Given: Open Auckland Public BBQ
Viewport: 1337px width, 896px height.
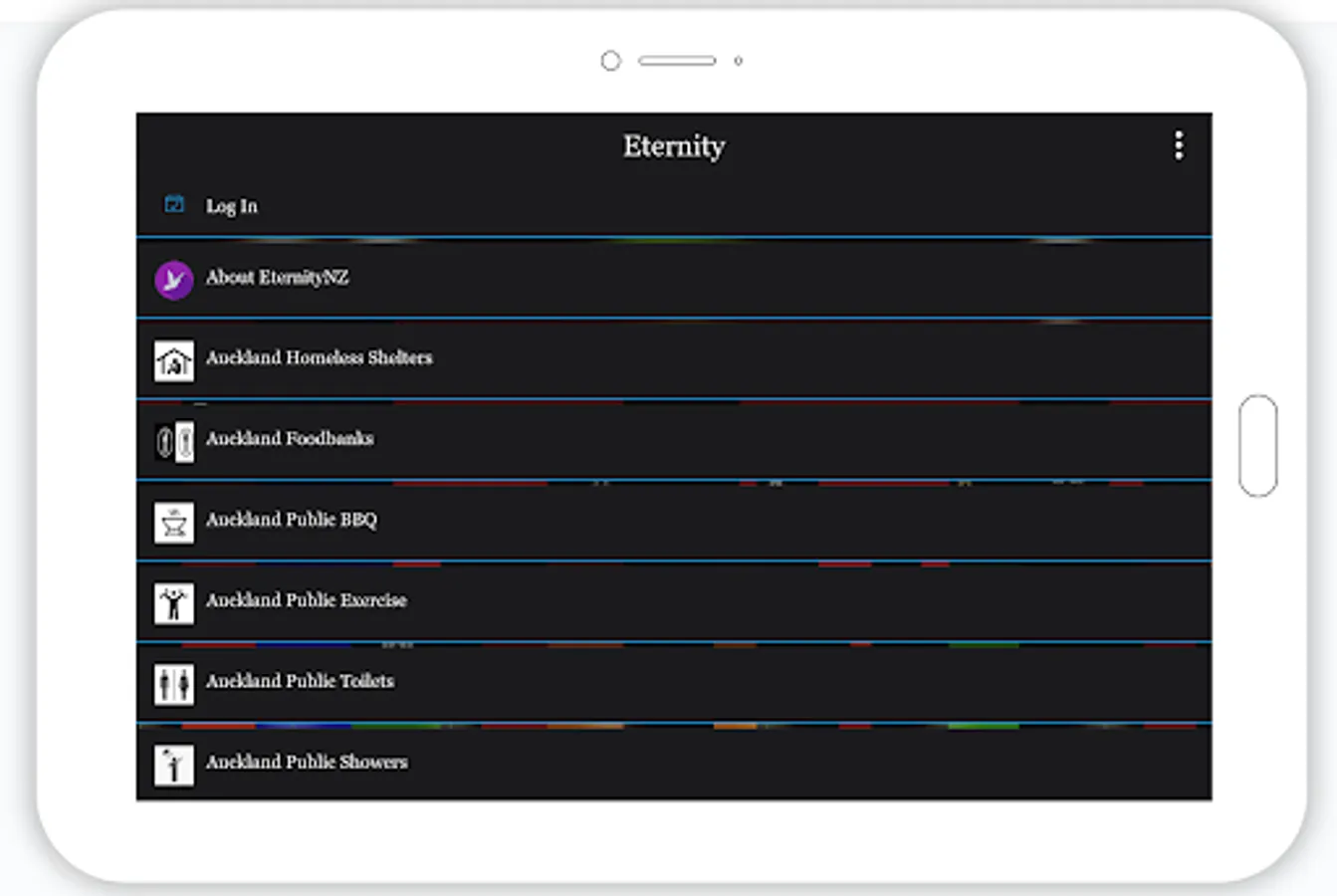Looking at the screenshot, I should (674, 521).
